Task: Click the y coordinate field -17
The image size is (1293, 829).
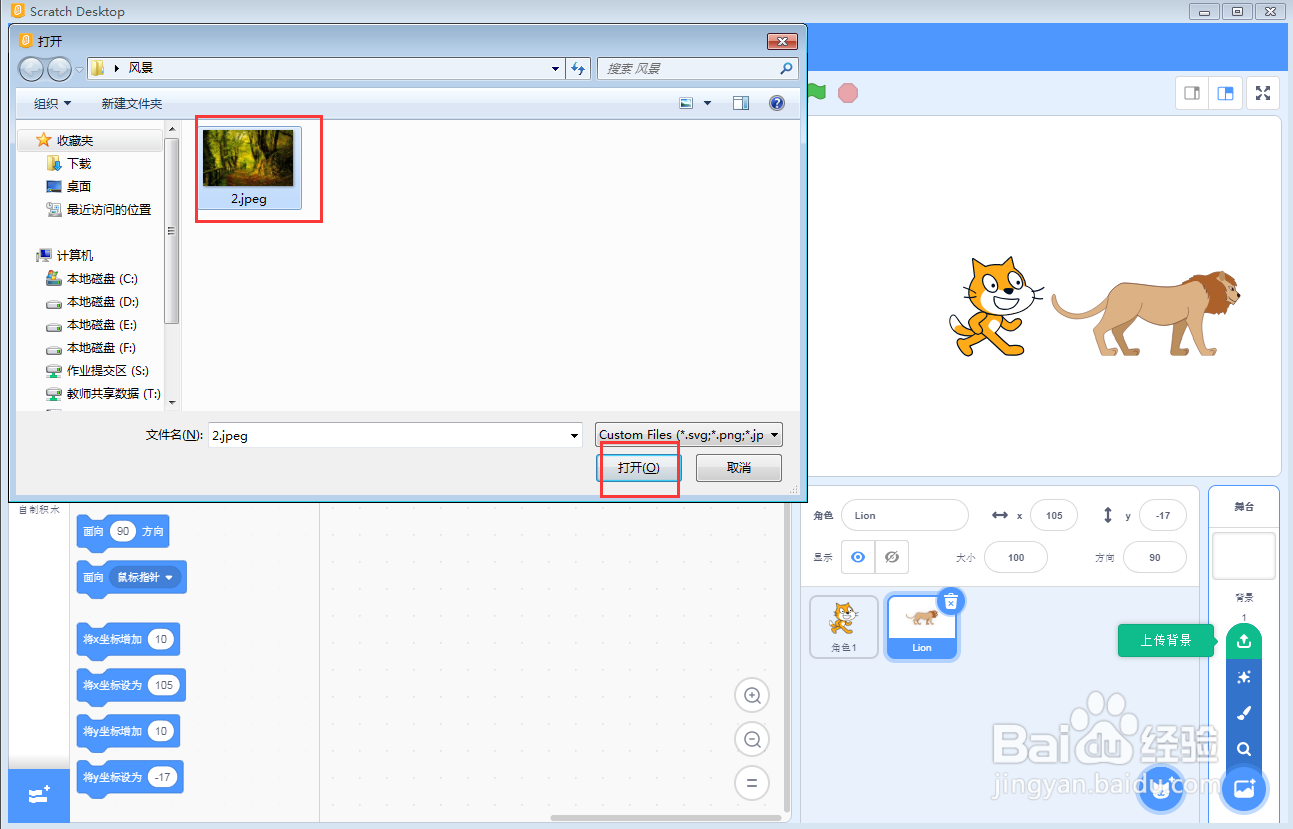Action: click(1163, 515)
